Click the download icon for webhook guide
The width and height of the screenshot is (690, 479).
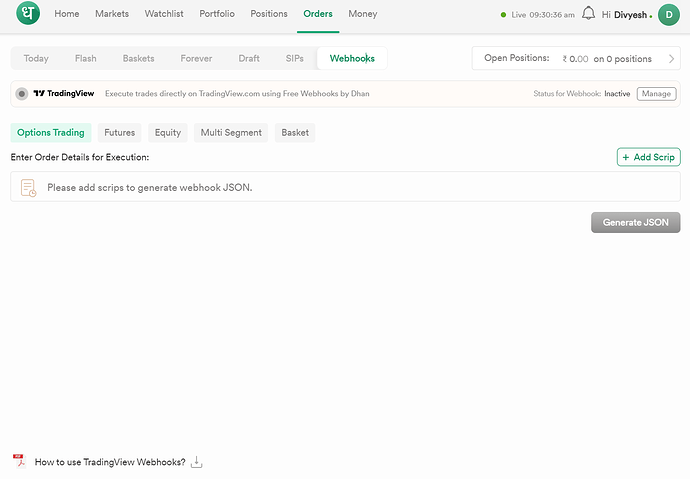(197, 462)
